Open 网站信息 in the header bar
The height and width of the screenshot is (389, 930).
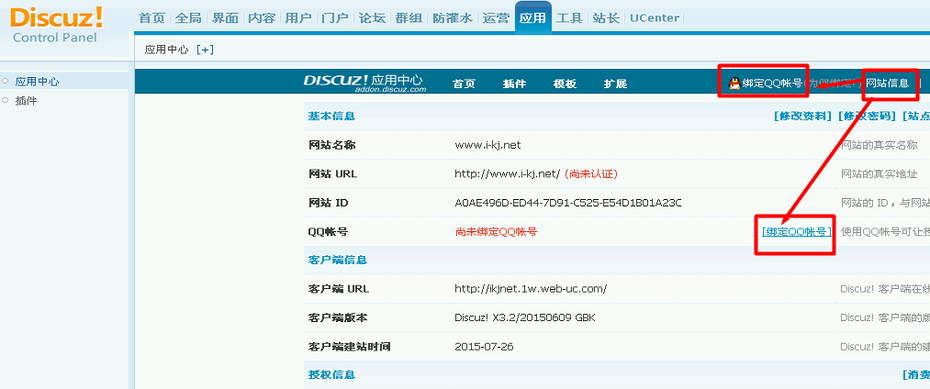tap(887, 83)
